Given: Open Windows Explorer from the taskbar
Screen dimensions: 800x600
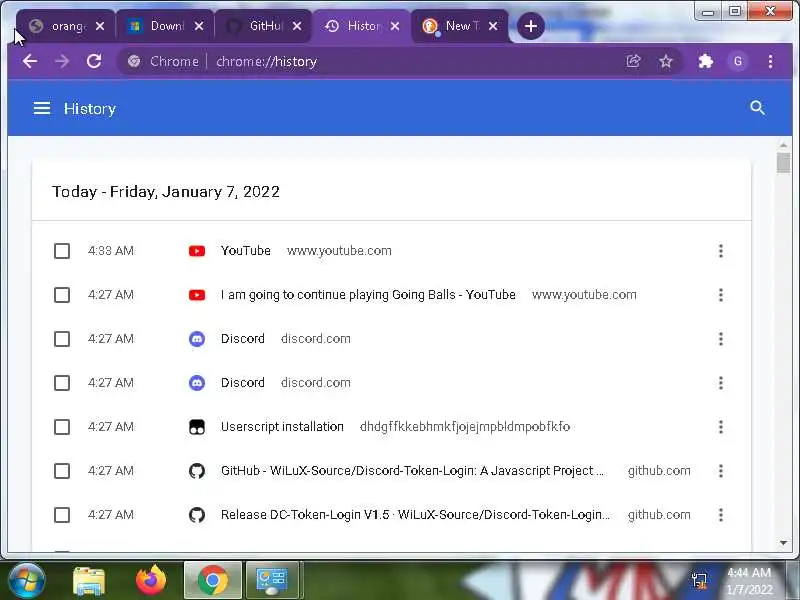Looking at the screenshot, I should tap(89, 581).
